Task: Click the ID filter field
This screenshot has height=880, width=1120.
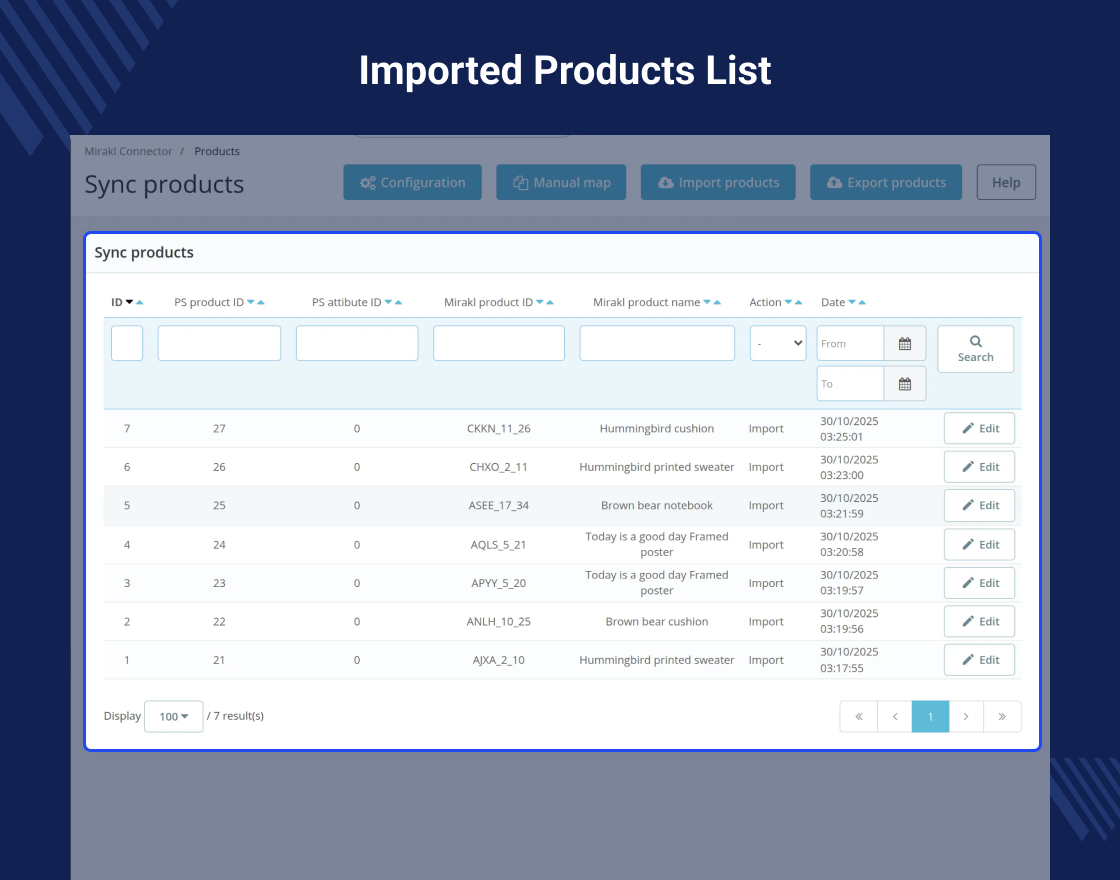Action: tap(127, 344)
